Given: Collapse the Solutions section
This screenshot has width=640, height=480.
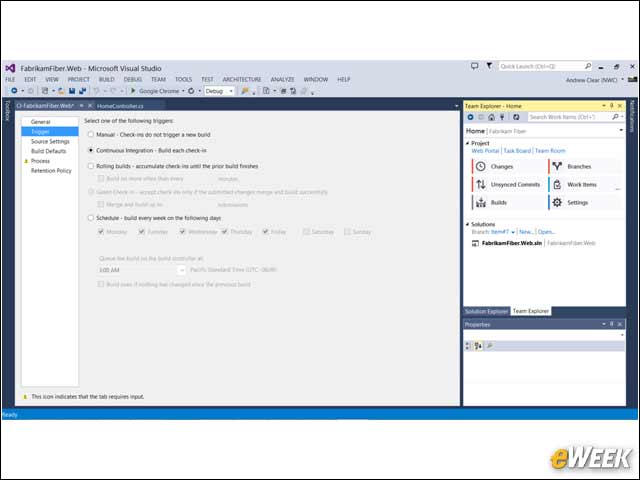Looking at the screenshot, I should [x=468, y=224].
